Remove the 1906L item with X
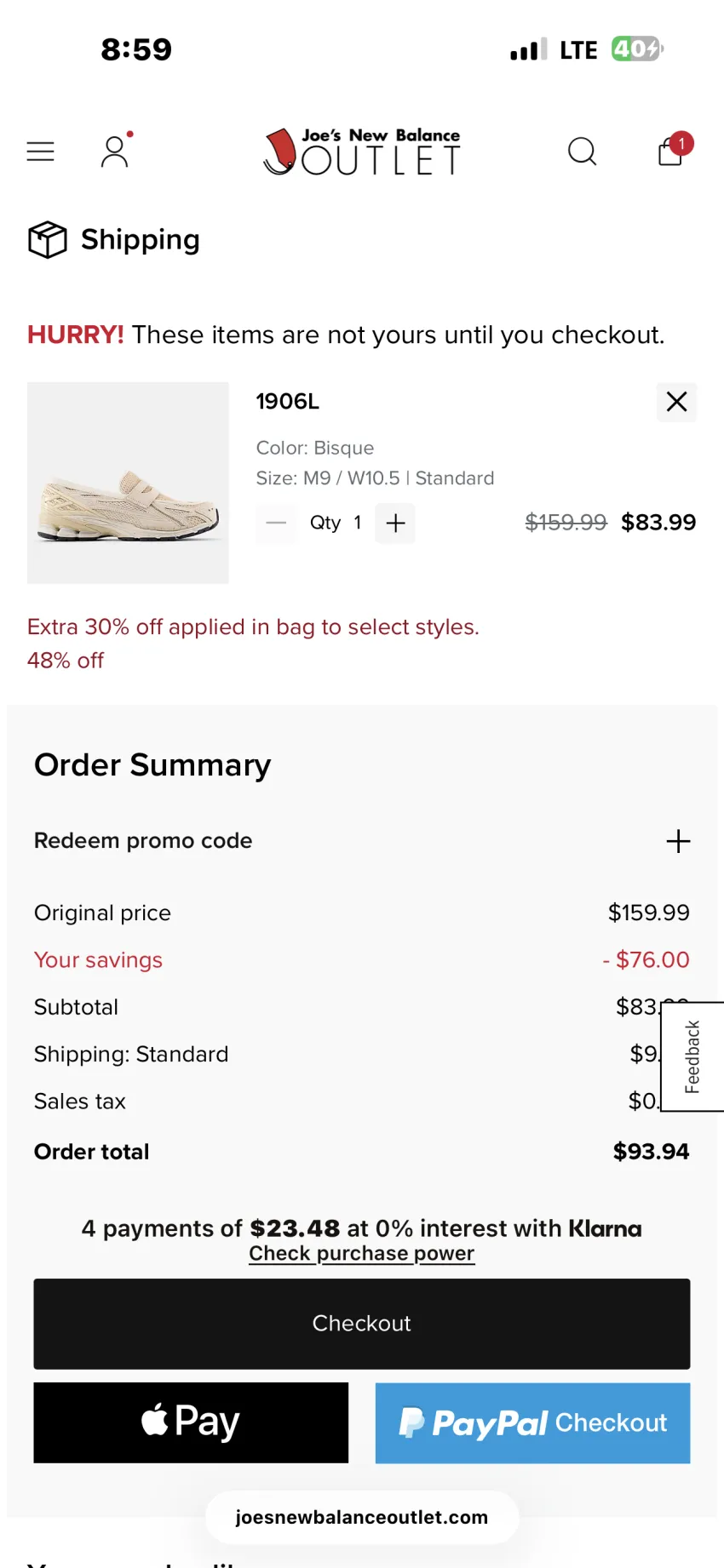This screenshot has width=724, height=1568. [676, 402]
